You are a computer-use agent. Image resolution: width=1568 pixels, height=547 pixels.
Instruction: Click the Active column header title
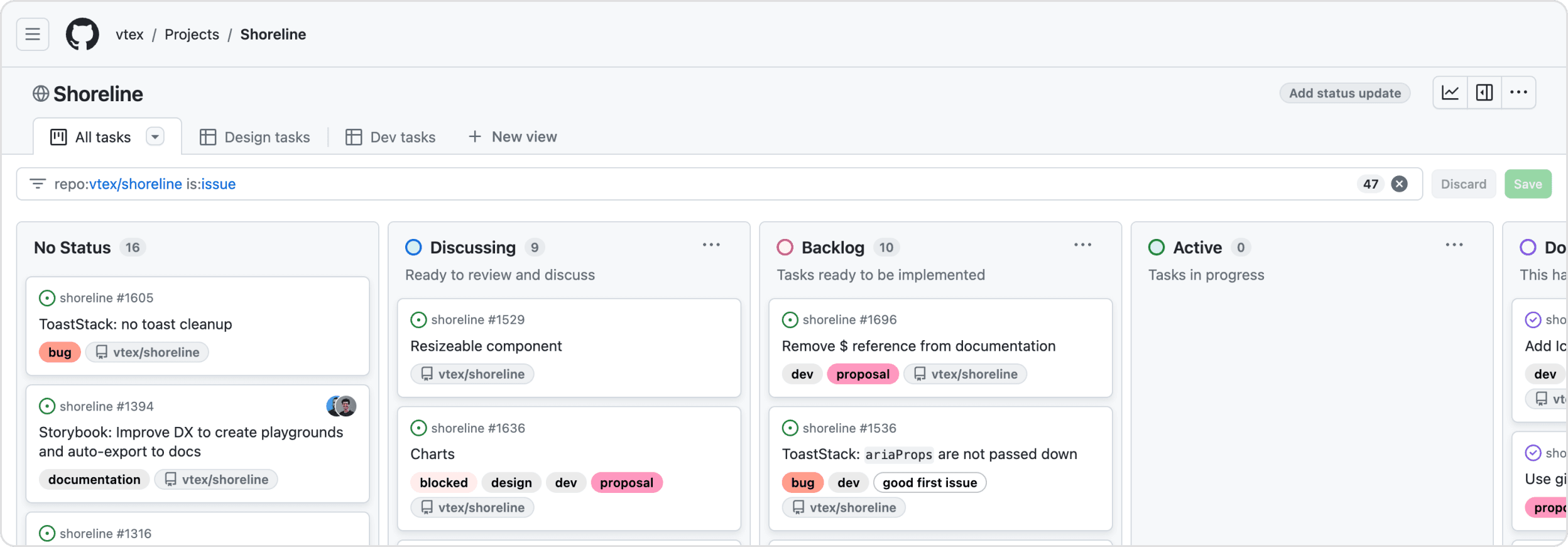(x=1197, y=248)
